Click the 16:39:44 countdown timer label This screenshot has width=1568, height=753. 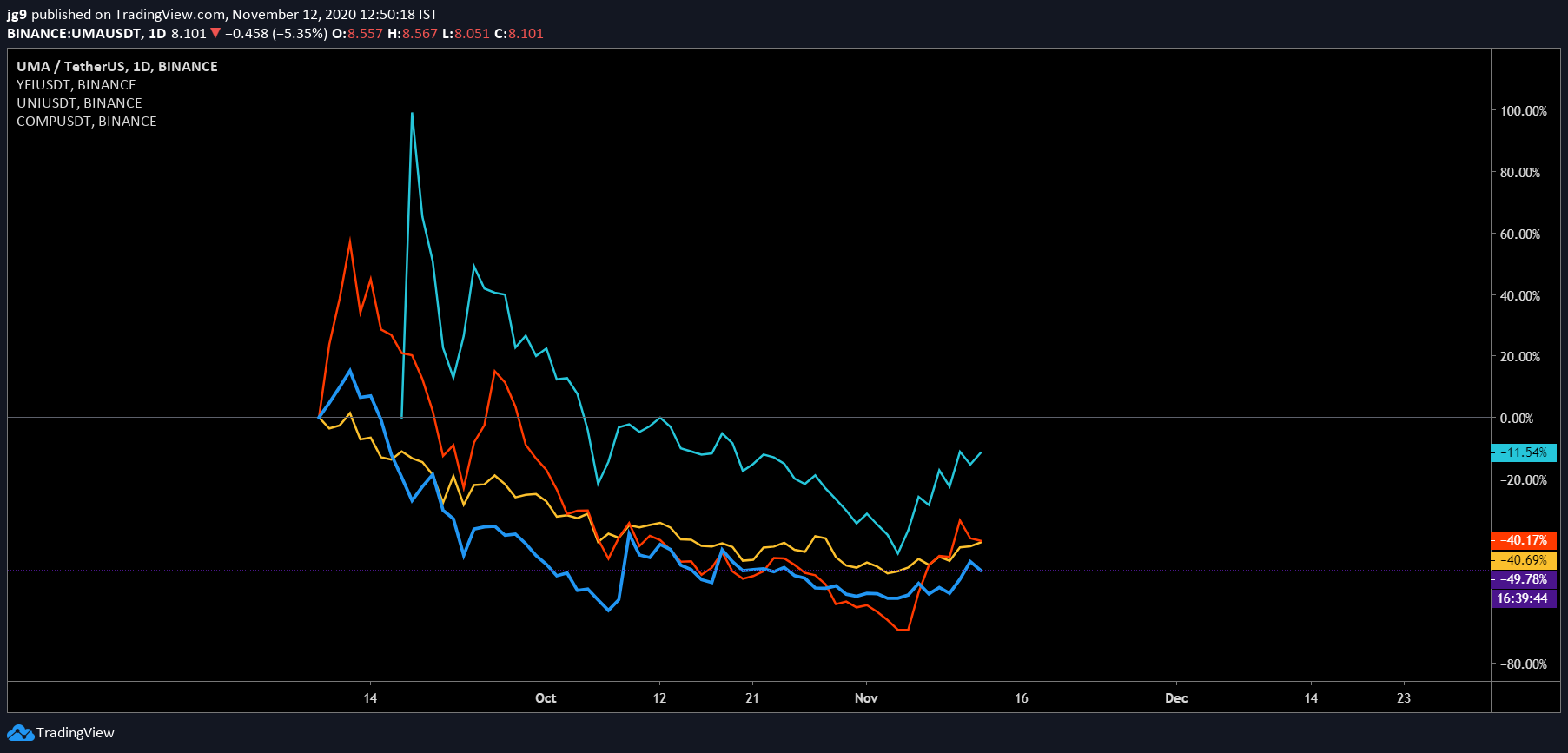pyautogui.click(x=1524, y=598)
